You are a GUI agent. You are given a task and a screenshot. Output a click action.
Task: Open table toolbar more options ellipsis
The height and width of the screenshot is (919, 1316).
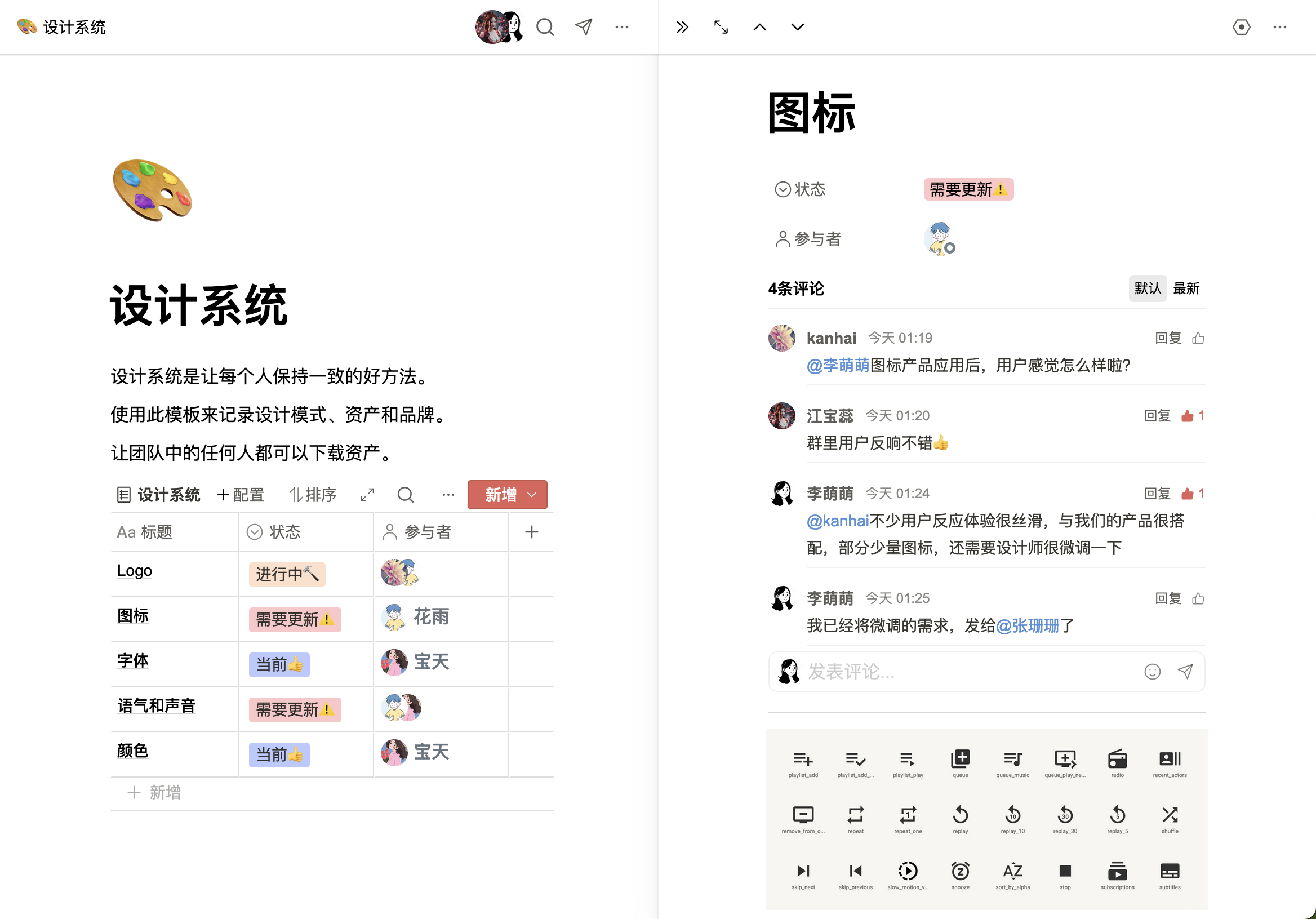(x=448, y=495)
